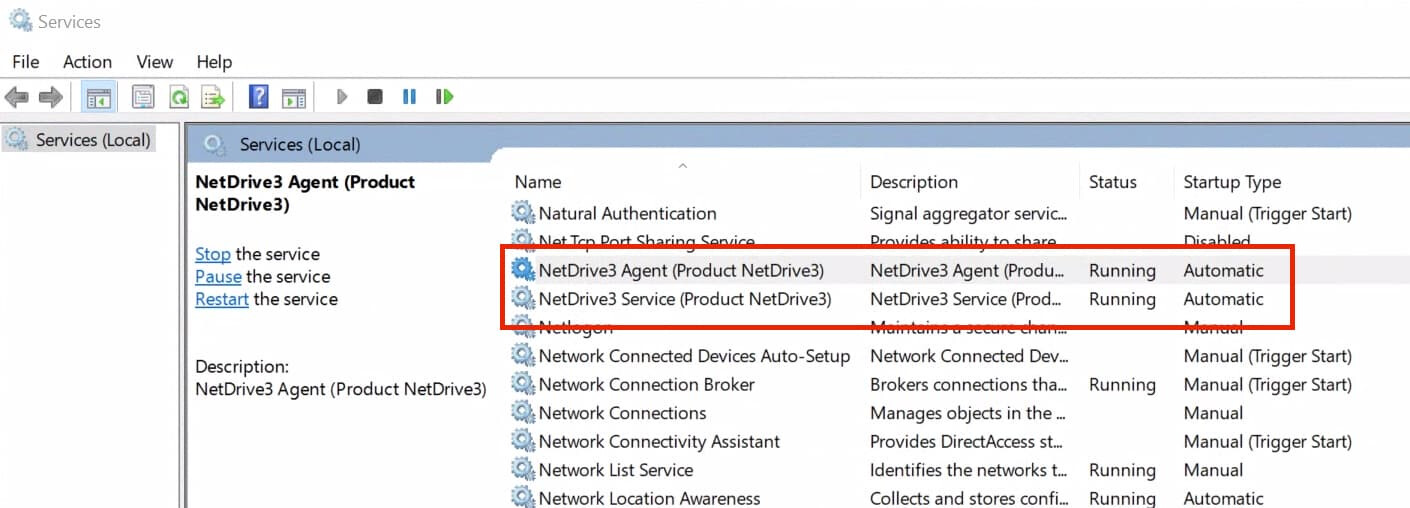Click Automatic startup type of NetDrive3 Service
1410x508 pixels.
(1223, 299)
